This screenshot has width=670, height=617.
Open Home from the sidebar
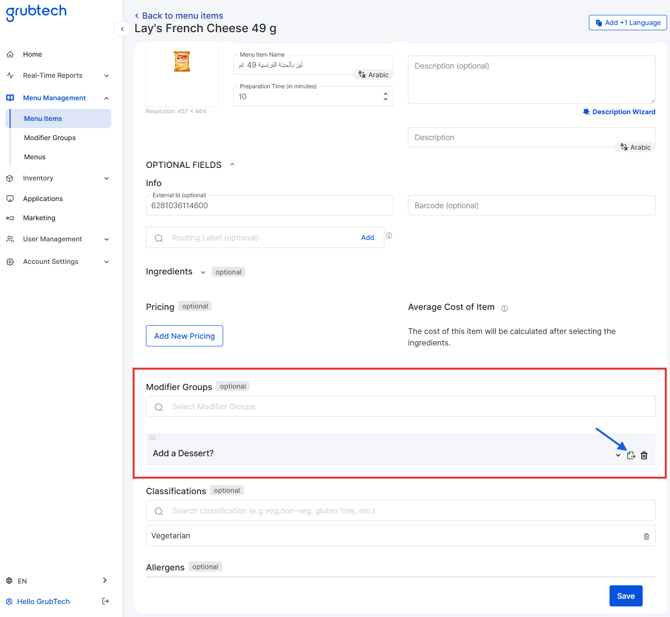(32, 54)
